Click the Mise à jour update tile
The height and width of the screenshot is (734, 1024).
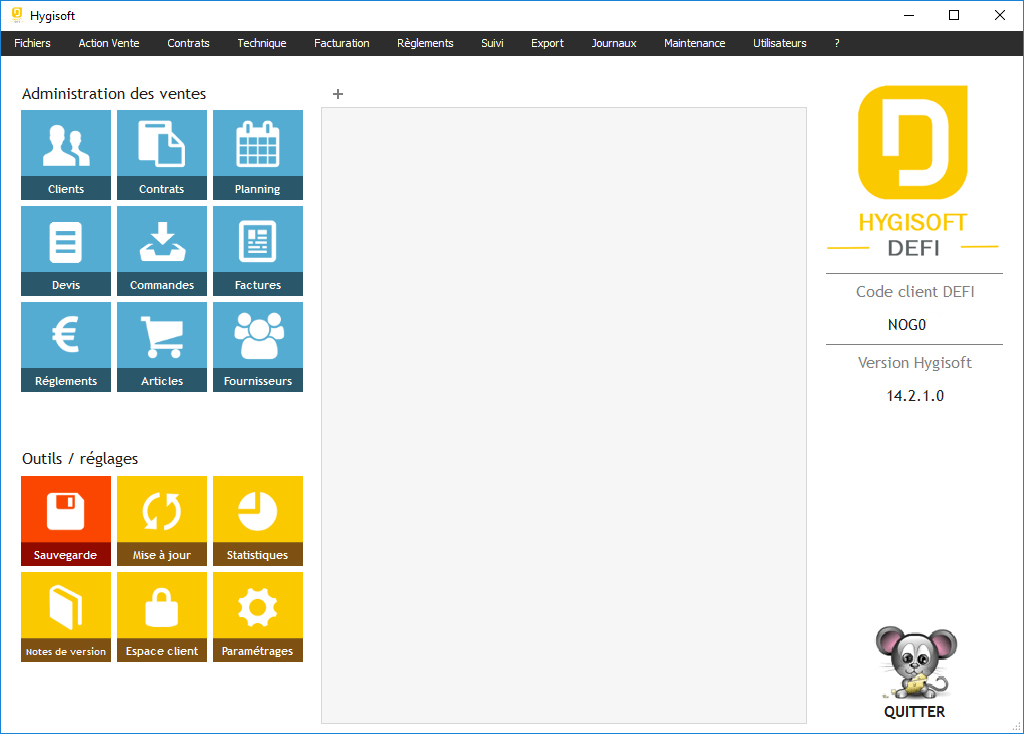coord(162,521)
